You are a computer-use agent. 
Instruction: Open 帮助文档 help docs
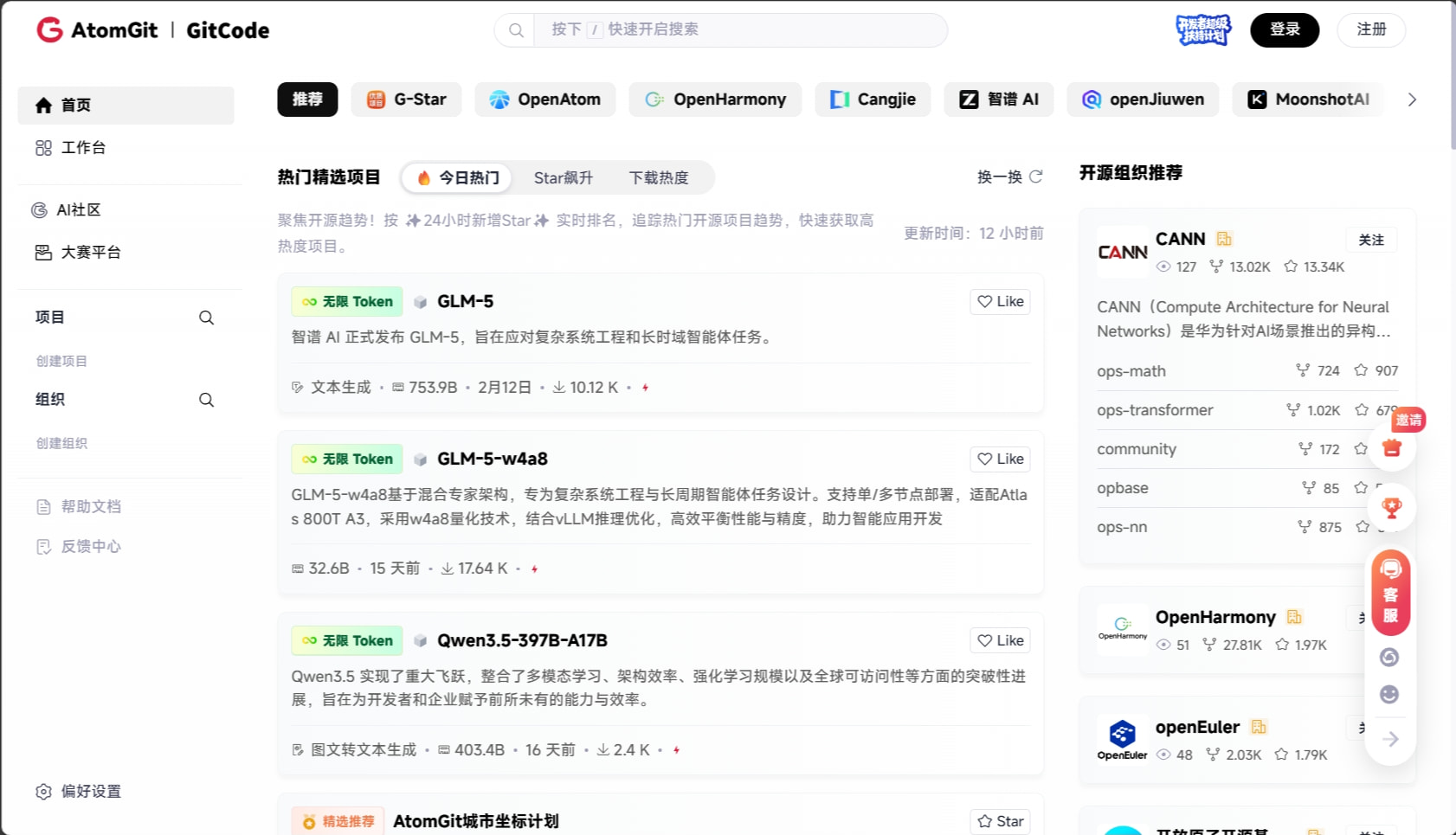(78, 506)
